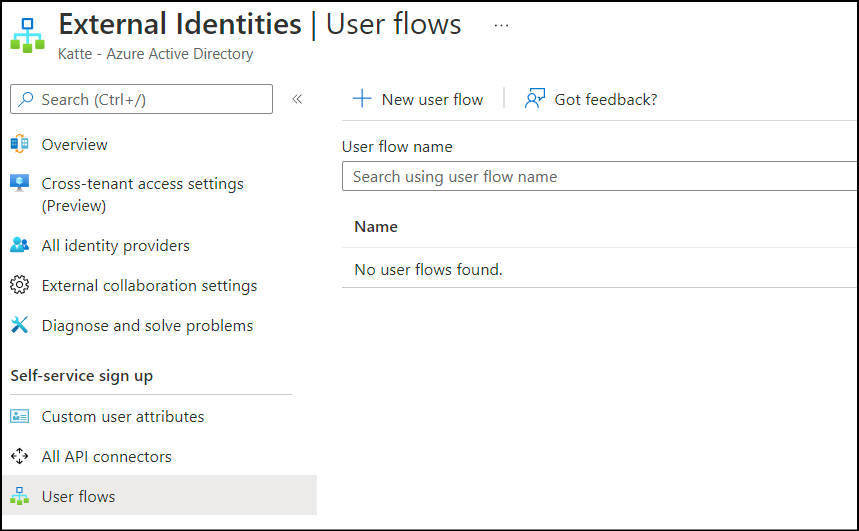Open All API connectors
Screen dimensions: 859x531
tap(106, 456)
